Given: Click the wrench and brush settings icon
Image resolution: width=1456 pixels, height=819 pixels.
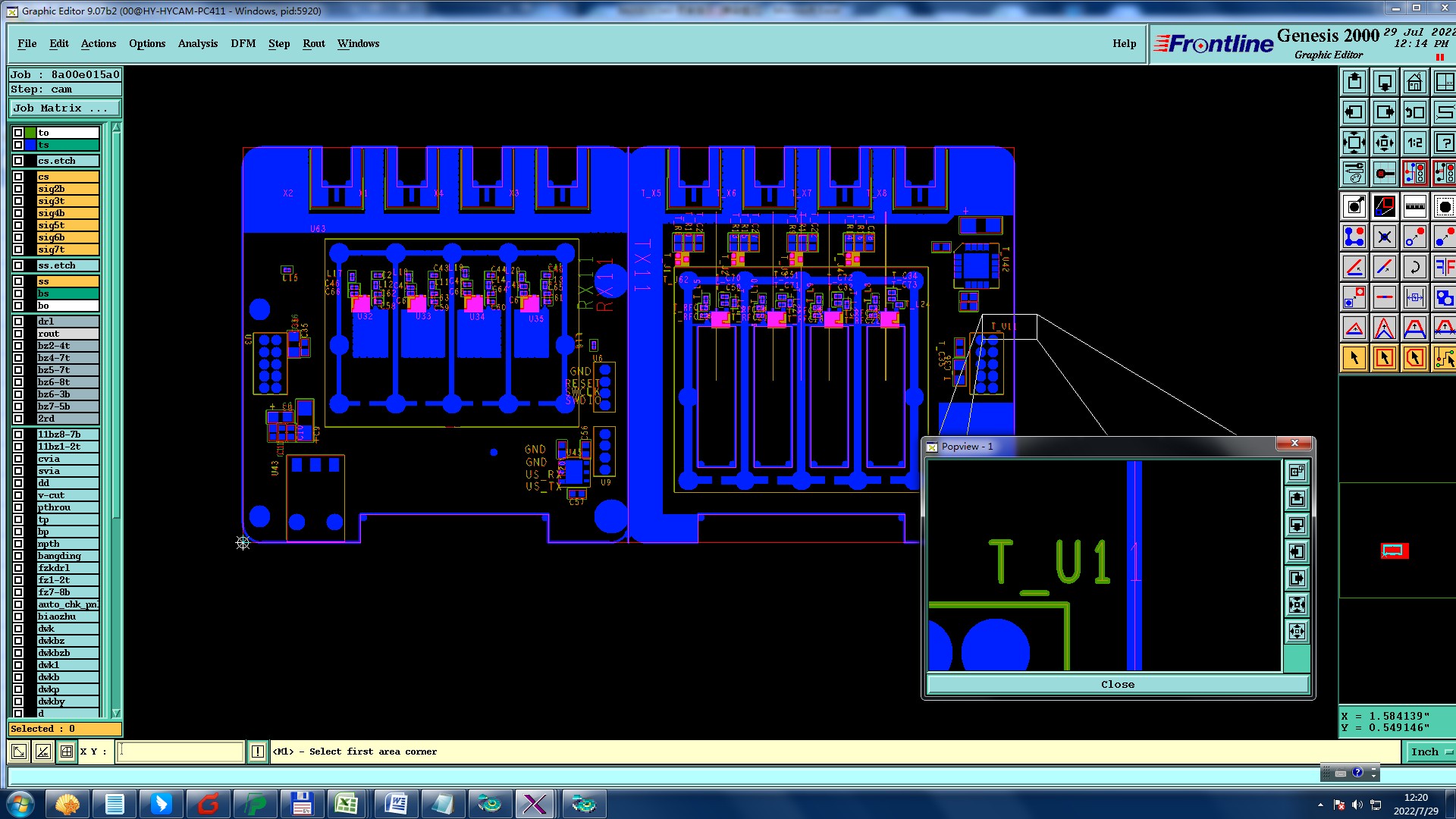Looking at the screenshot, I should pos(1354,173).
